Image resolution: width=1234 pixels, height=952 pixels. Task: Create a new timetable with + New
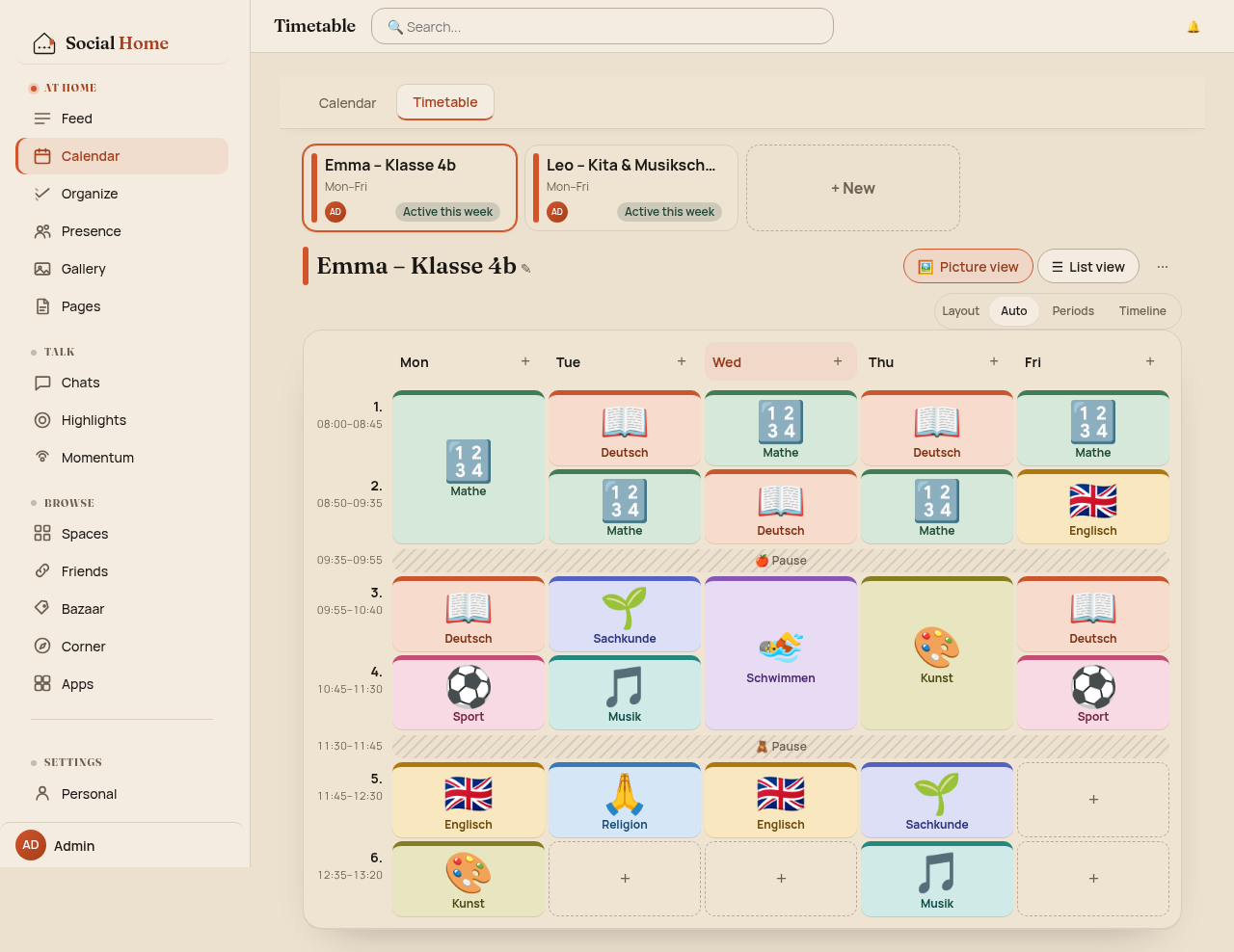(x=853, y=188)
